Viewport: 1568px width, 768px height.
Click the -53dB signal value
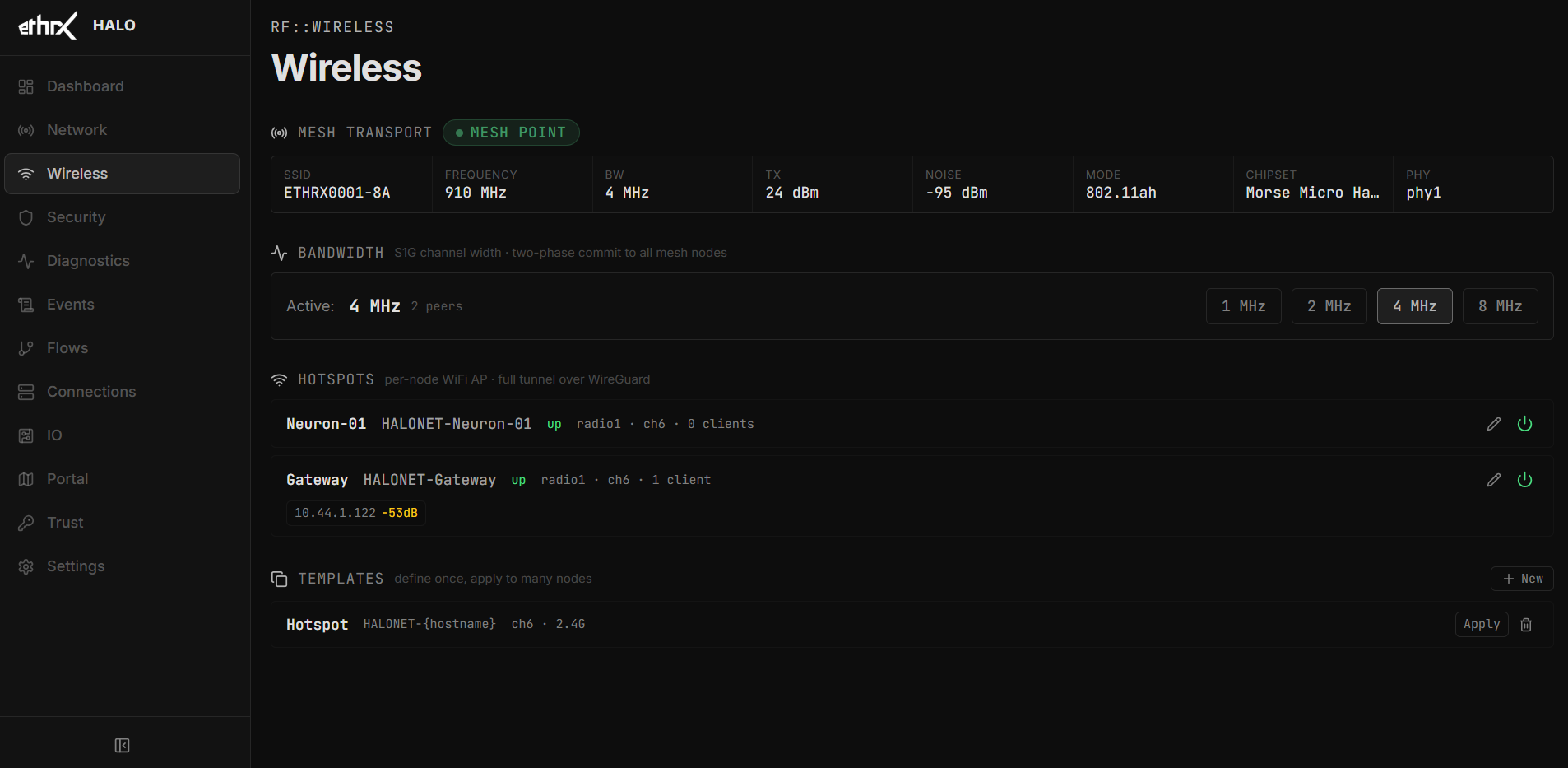400,513
